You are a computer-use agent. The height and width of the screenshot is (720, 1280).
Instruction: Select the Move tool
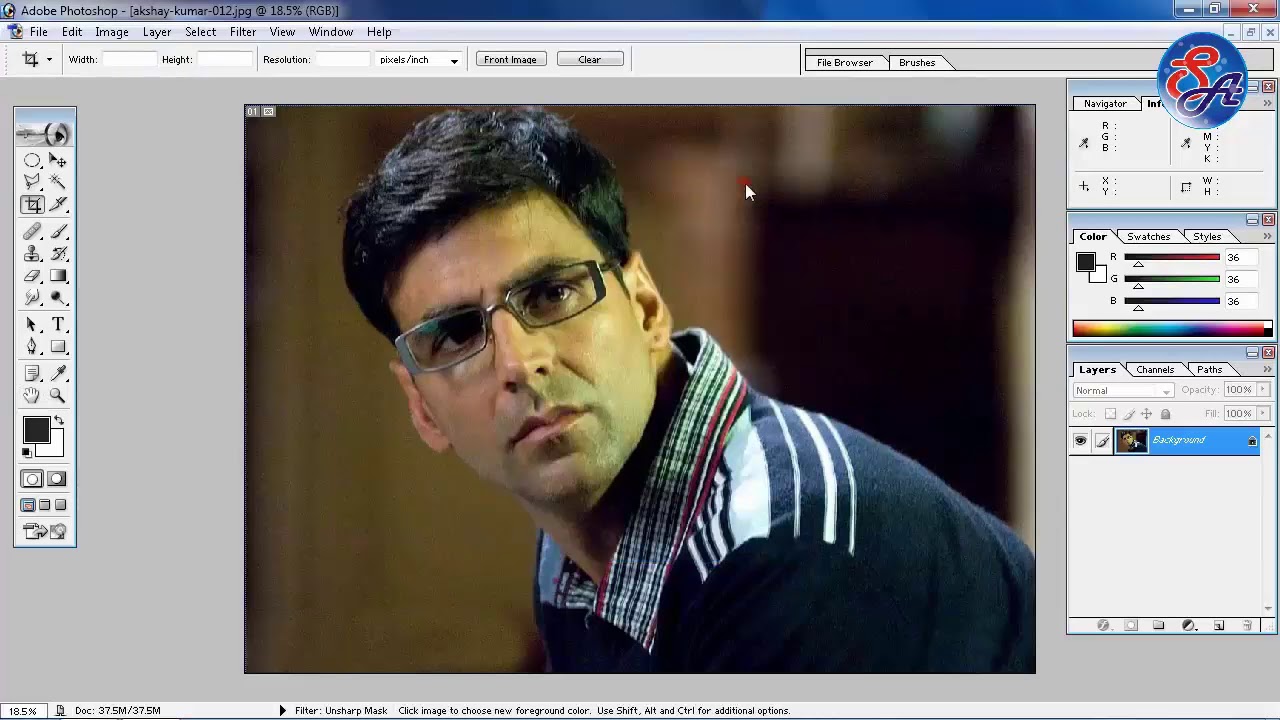pos(58,160)
